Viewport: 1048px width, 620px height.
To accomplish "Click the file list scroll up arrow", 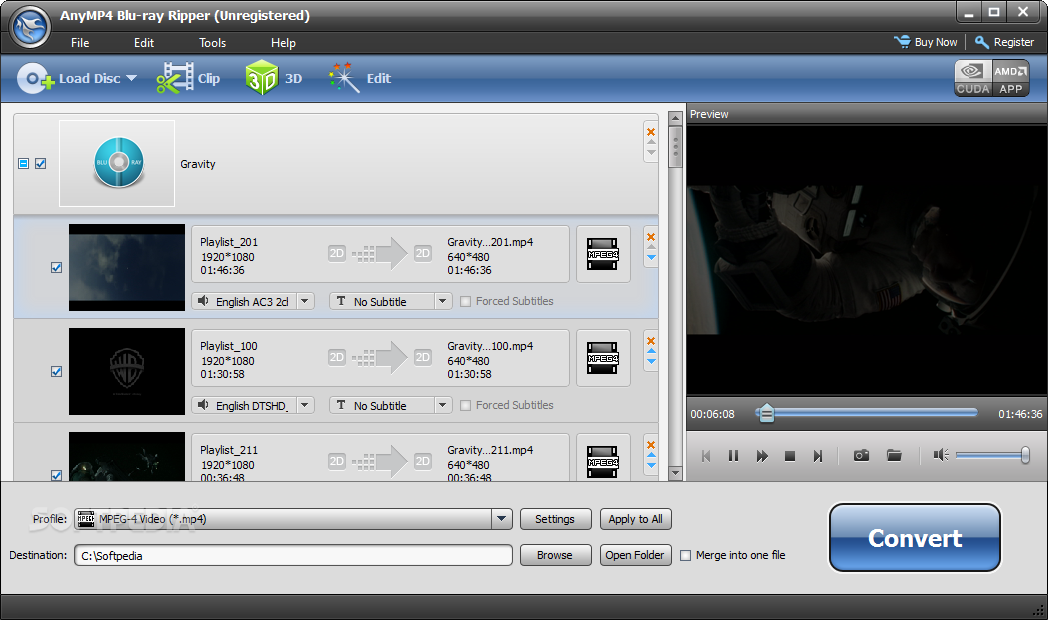I will pyautogui.click(x=675, y=118).
